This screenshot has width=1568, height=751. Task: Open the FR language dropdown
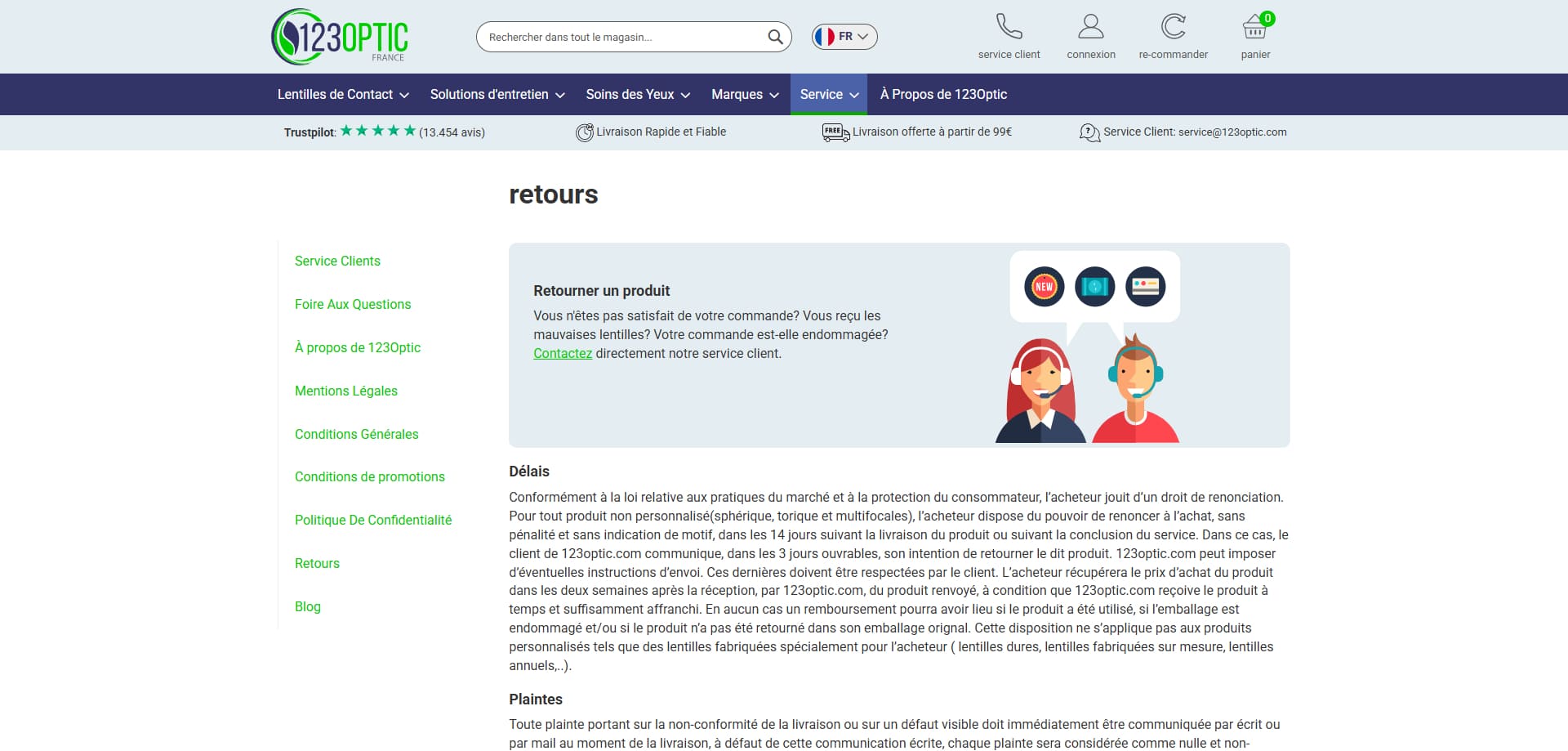(x=844, y=37)
